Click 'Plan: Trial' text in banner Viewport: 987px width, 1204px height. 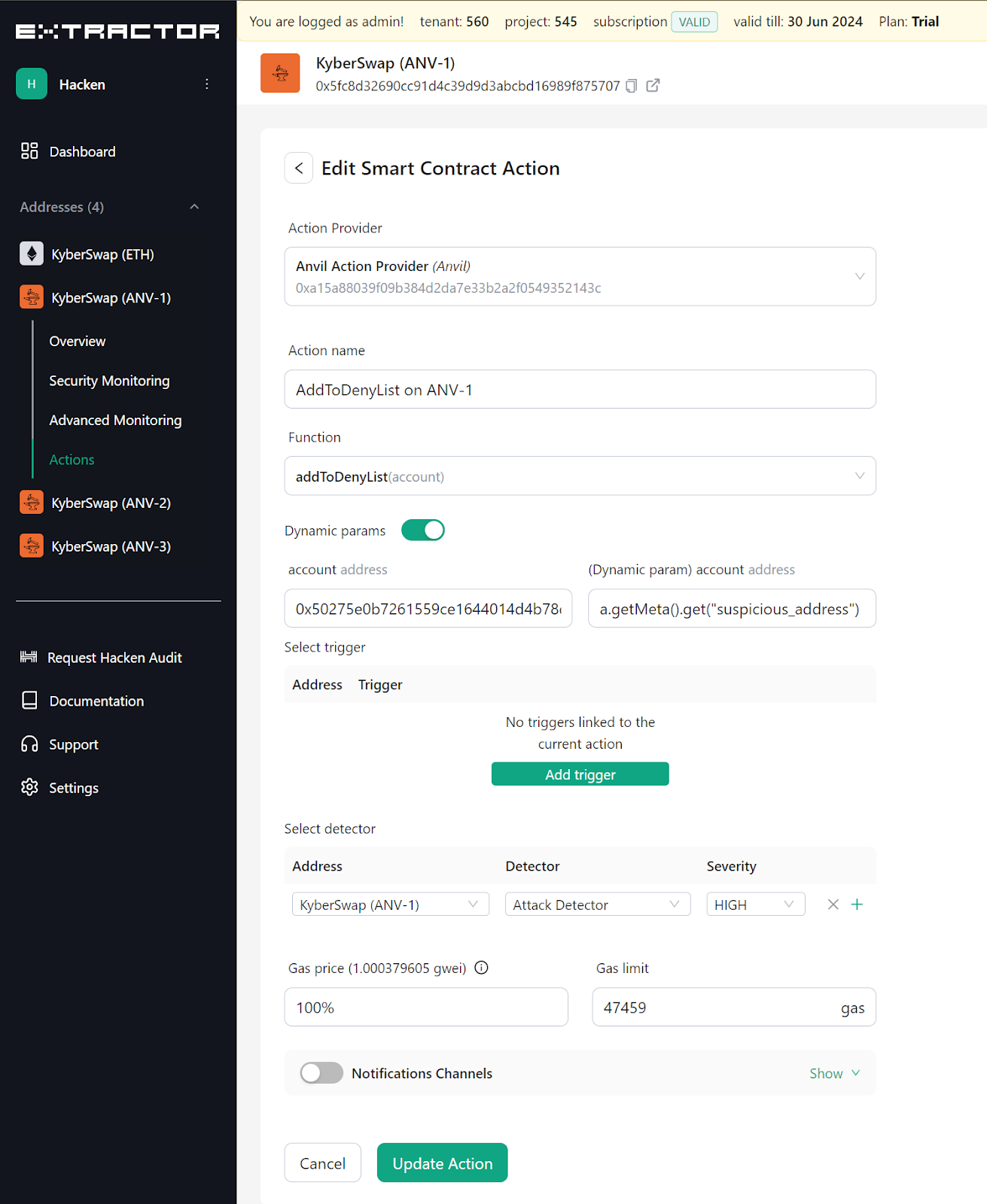click(x=909, y=22)
